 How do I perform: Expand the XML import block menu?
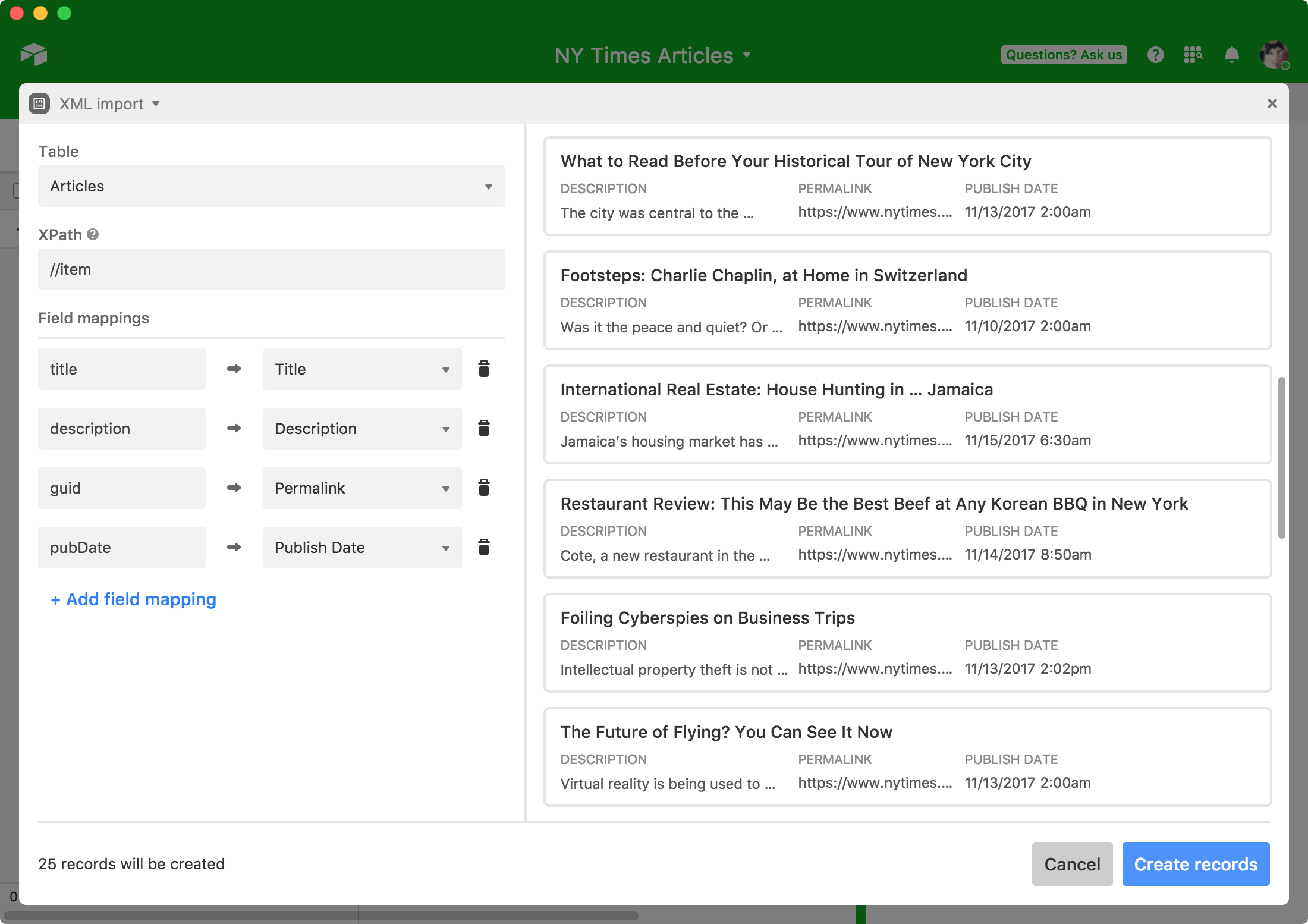(156, 104)
